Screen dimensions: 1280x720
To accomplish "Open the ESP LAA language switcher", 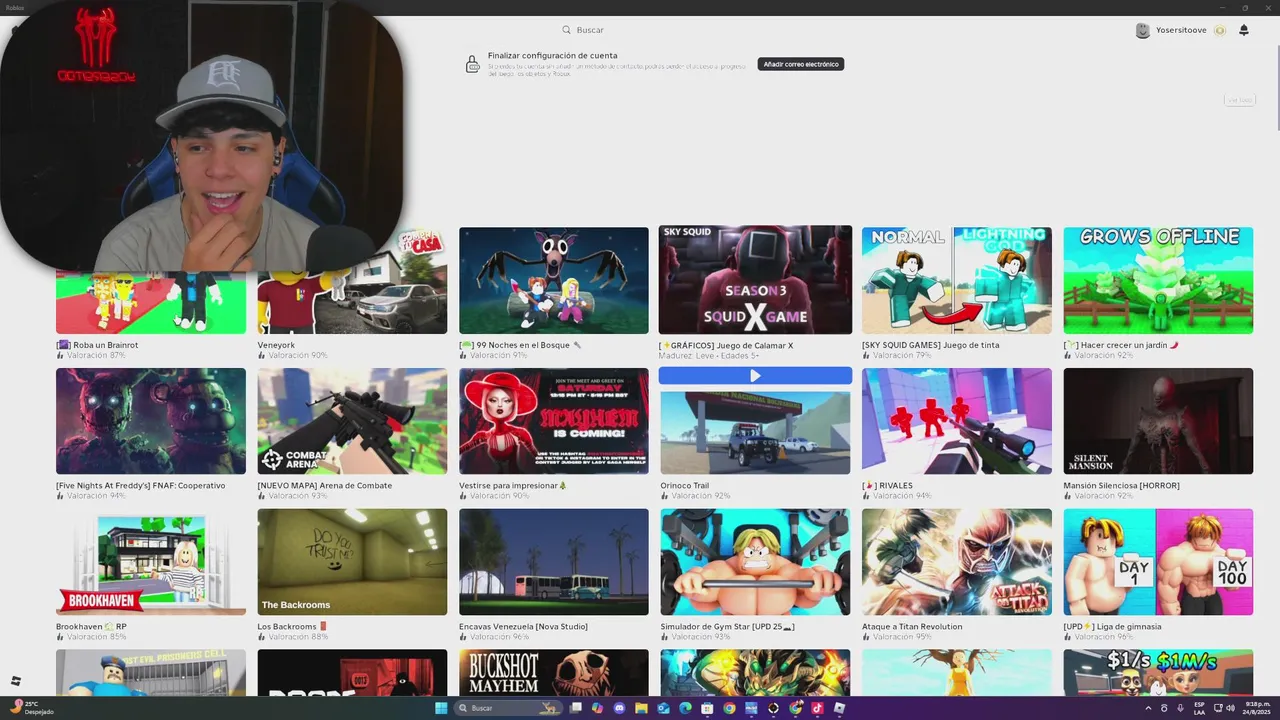I will 1199,708.
